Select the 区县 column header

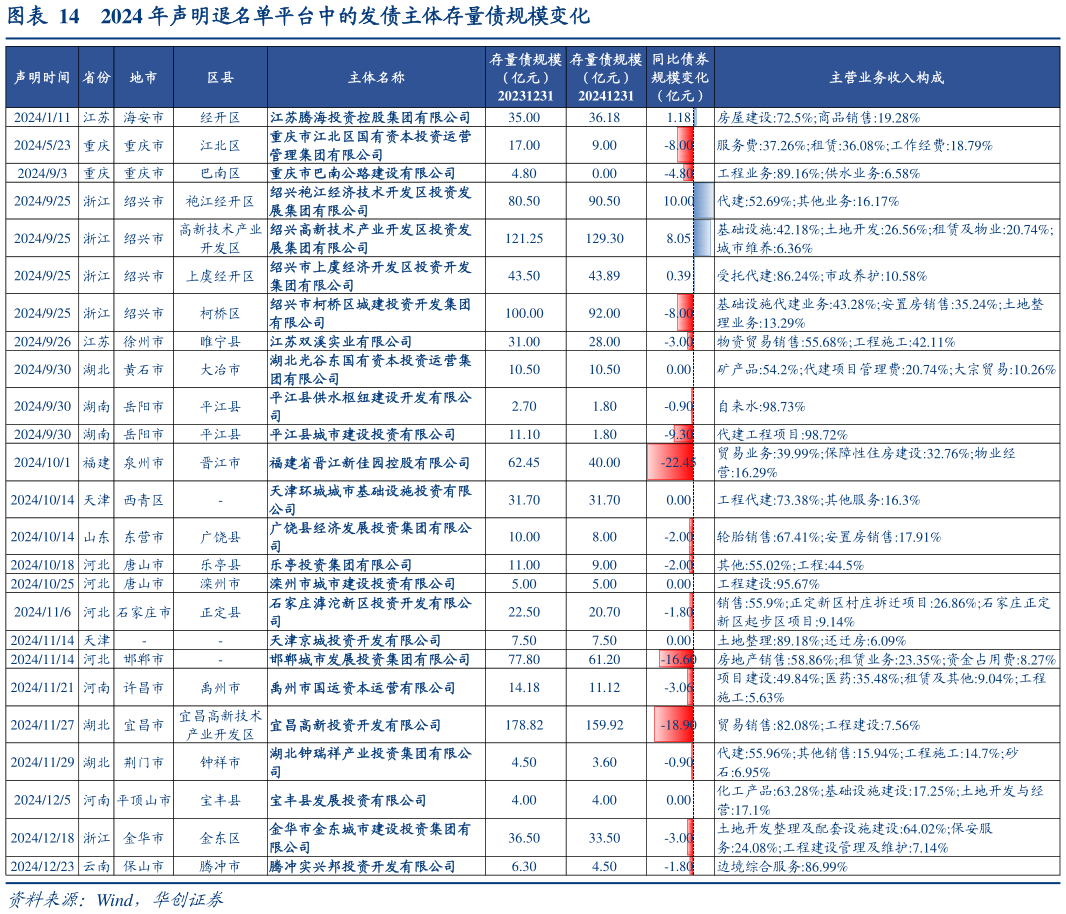point(220,77)
